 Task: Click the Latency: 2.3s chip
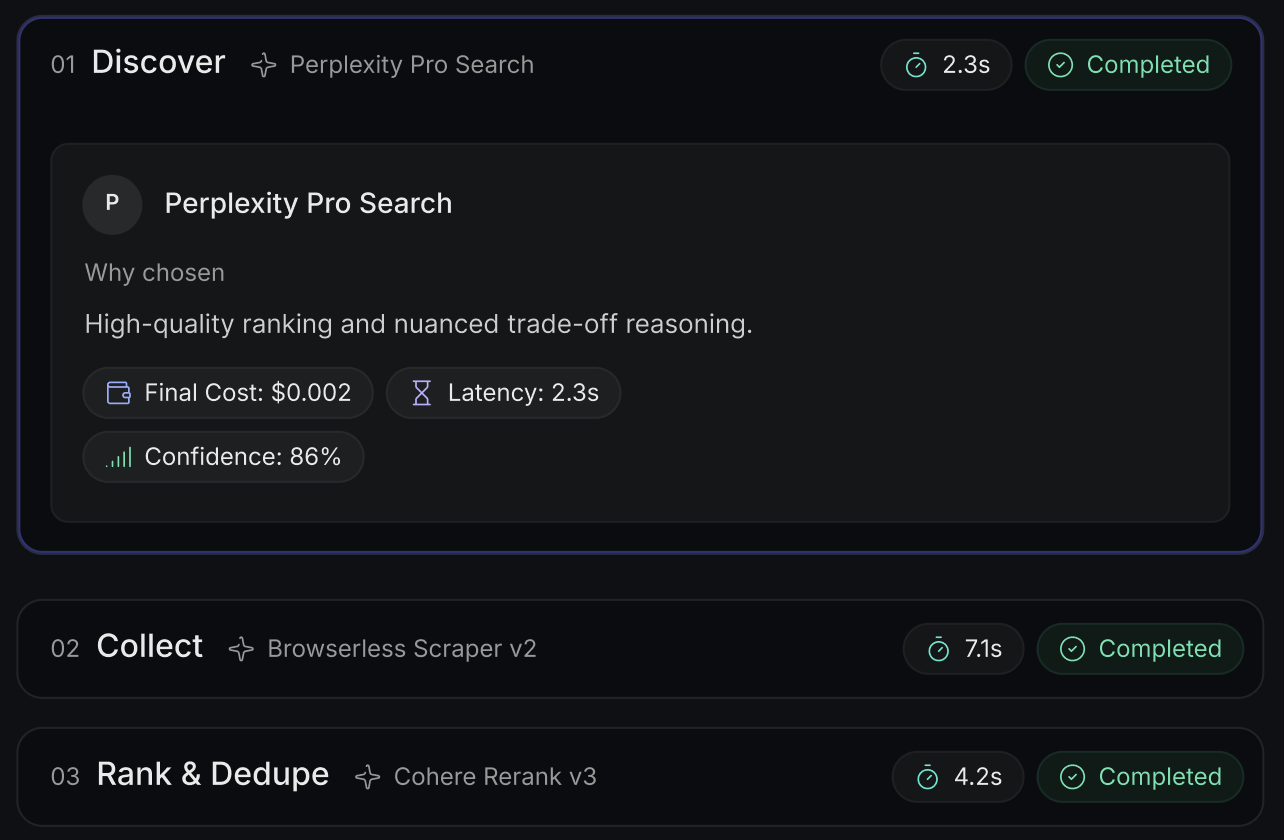pyautogui.click(x=503, y=393)
